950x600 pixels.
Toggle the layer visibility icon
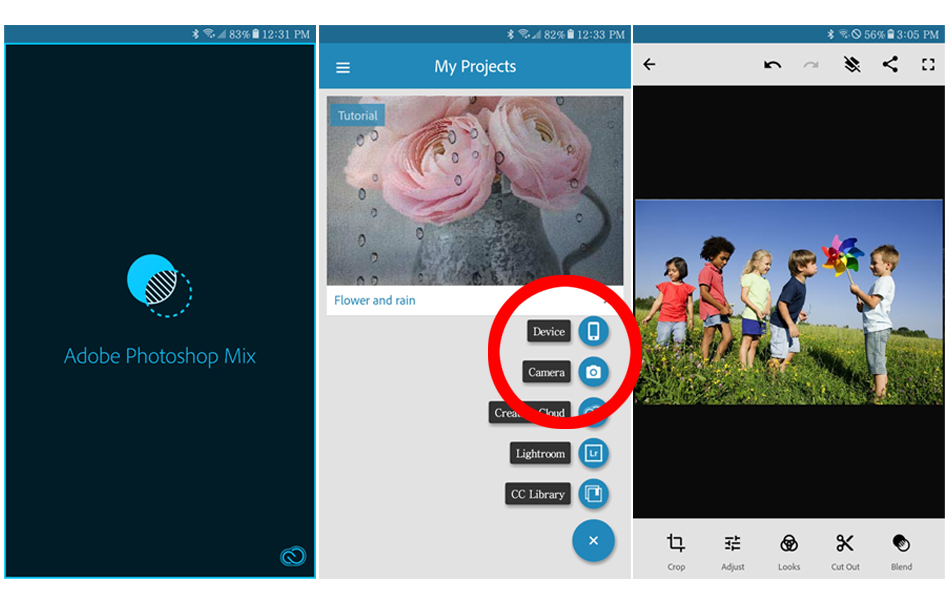849,64
